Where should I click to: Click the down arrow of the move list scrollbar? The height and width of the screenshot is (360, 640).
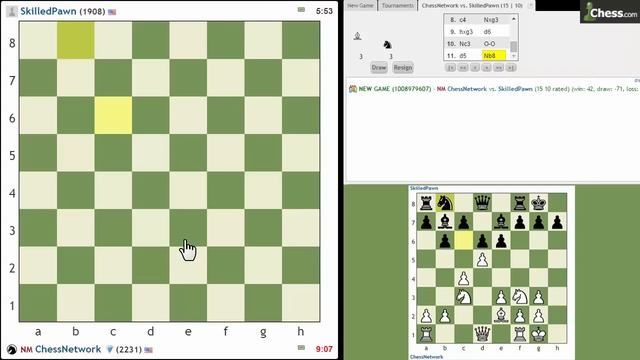[514, 56]
